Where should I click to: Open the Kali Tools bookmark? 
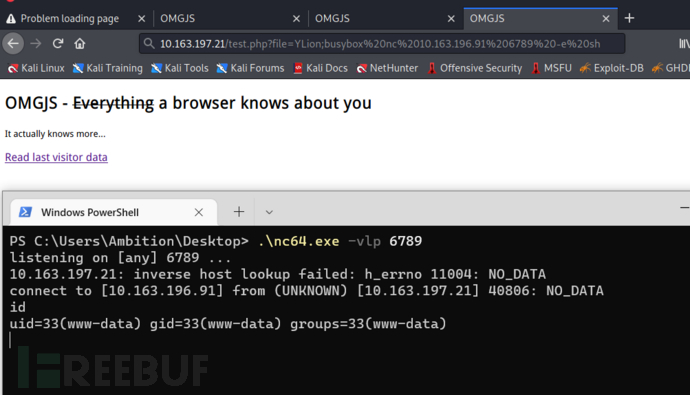point(180,68)
